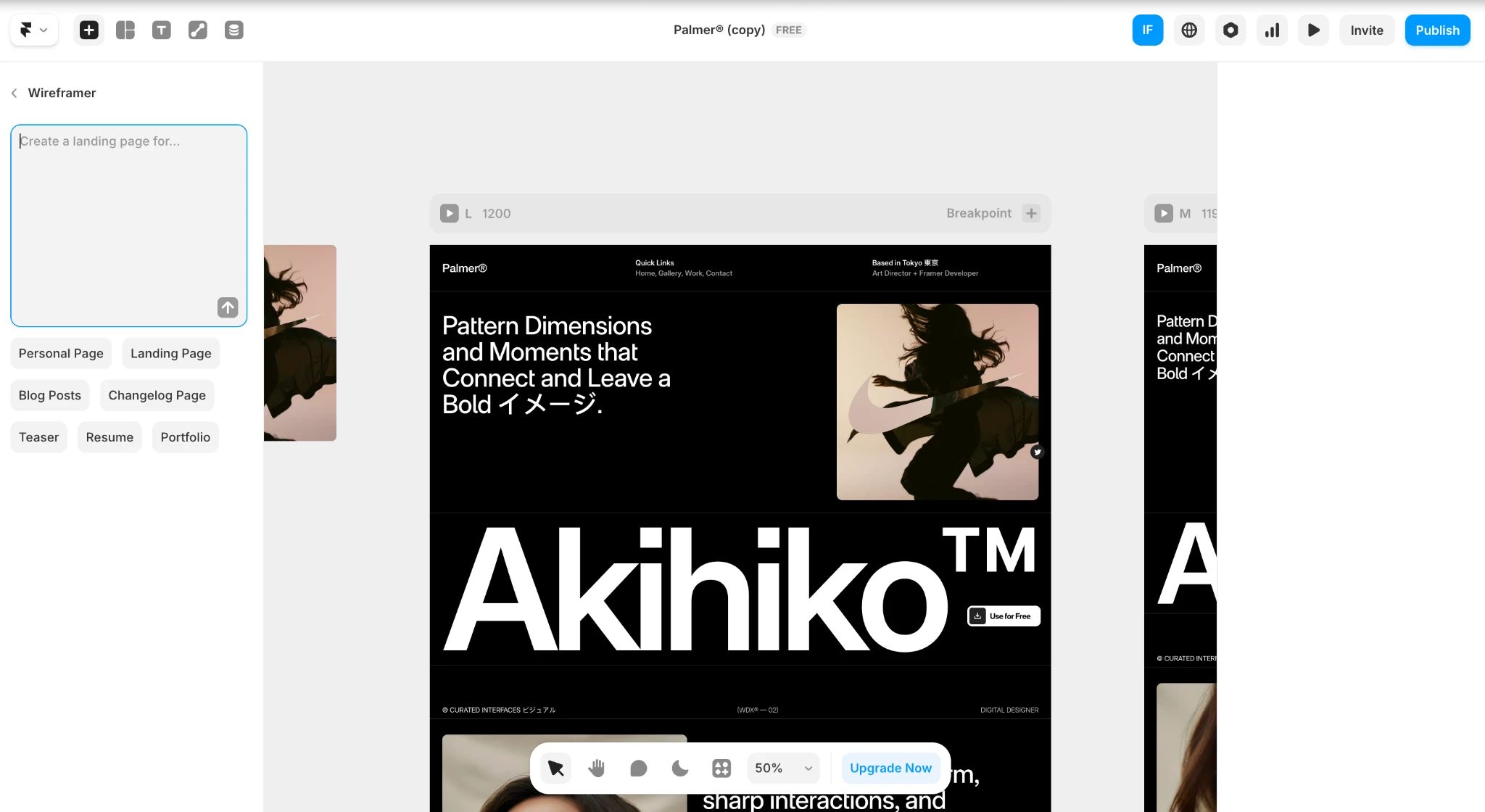This screenshot has width=1485, height=812.
Task: Select the hand pan tool
Action: [x=597, y=768]
